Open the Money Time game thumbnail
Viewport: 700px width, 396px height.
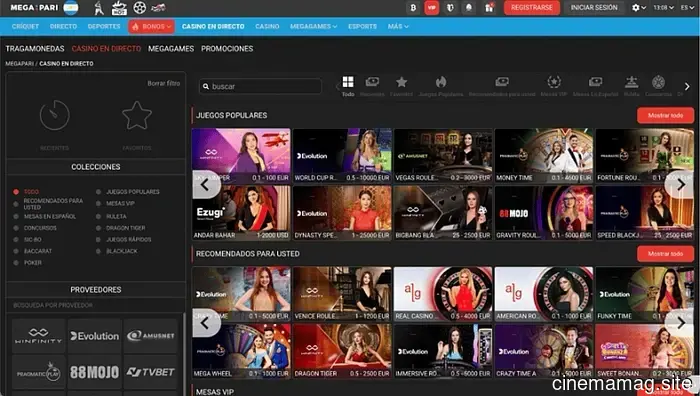[544, 156]
